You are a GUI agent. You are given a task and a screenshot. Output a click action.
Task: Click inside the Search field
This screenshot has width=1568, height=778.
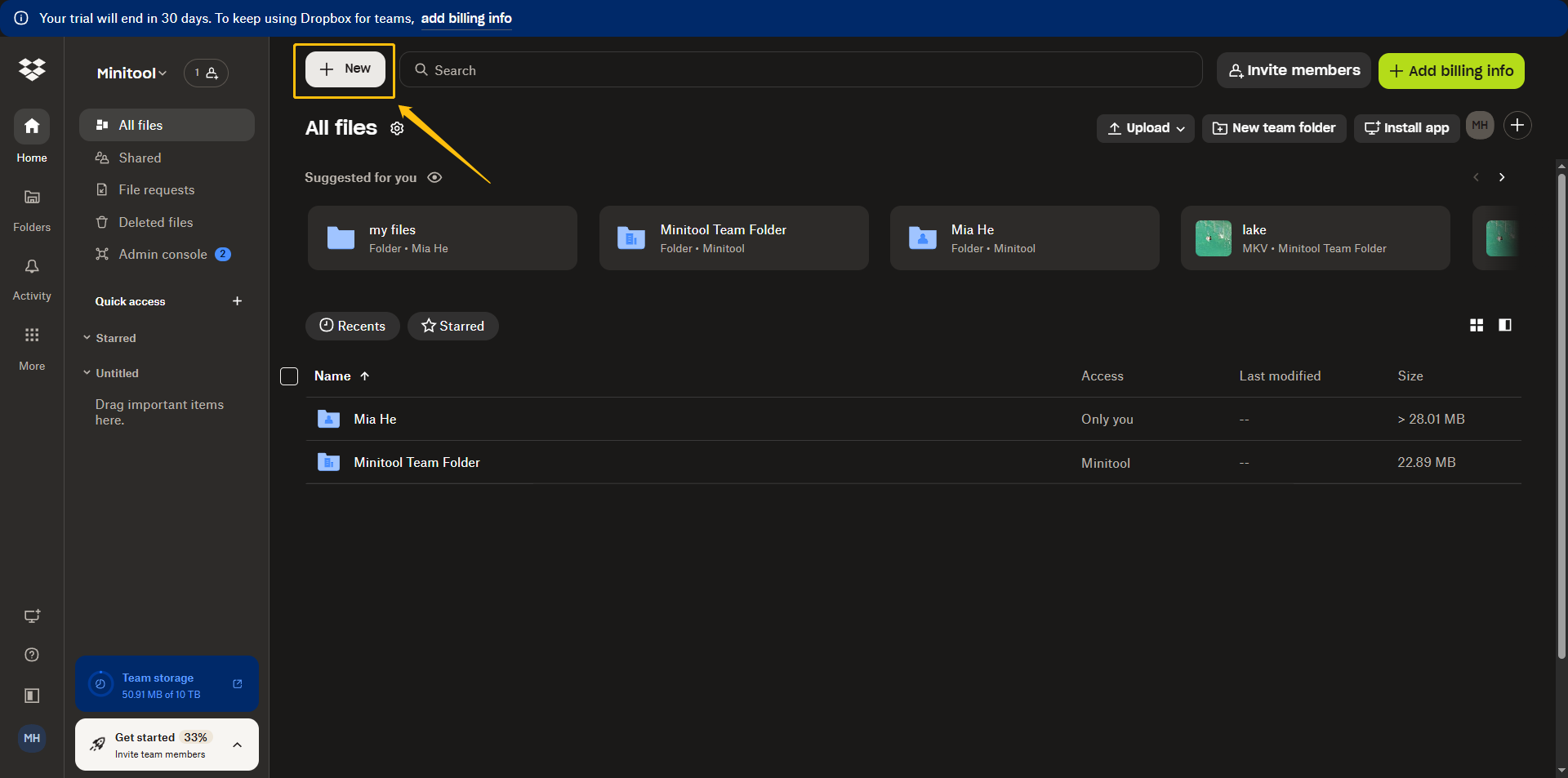(800, 70)
